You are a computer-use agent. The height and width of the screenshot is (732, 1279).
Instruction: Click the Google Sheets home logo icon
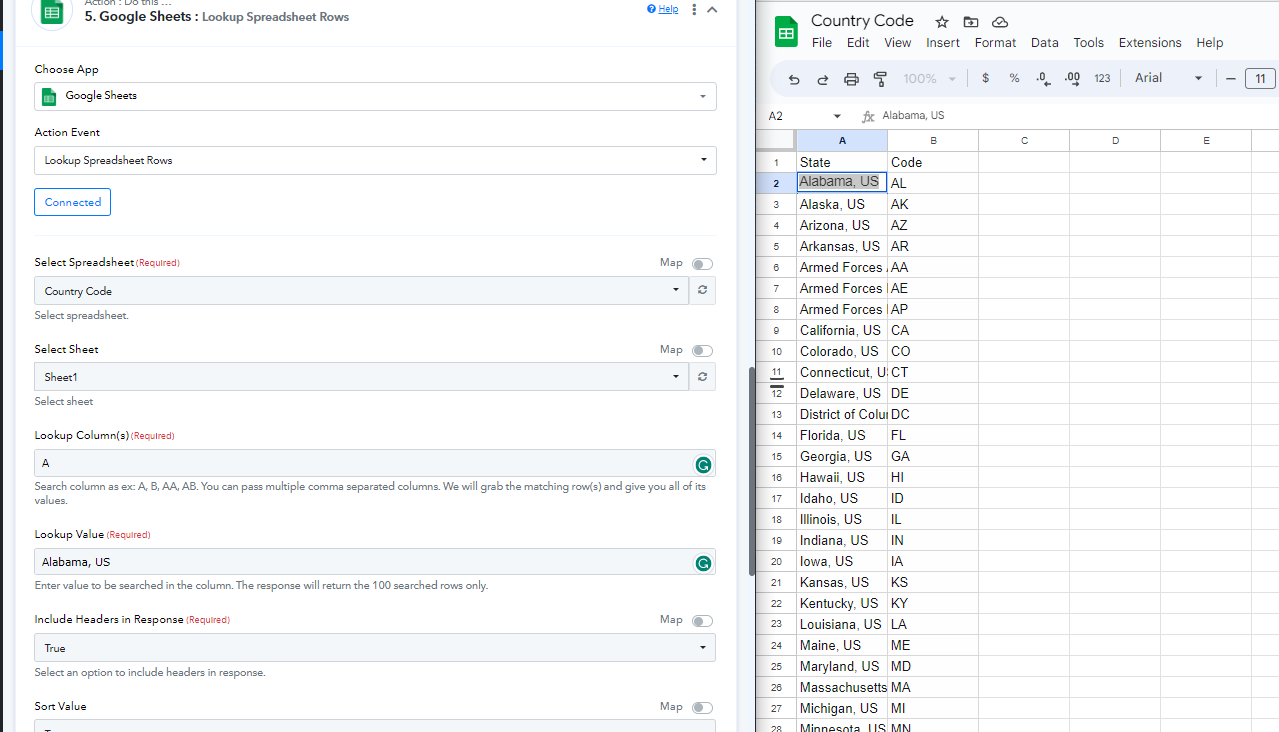pos(786,32)
